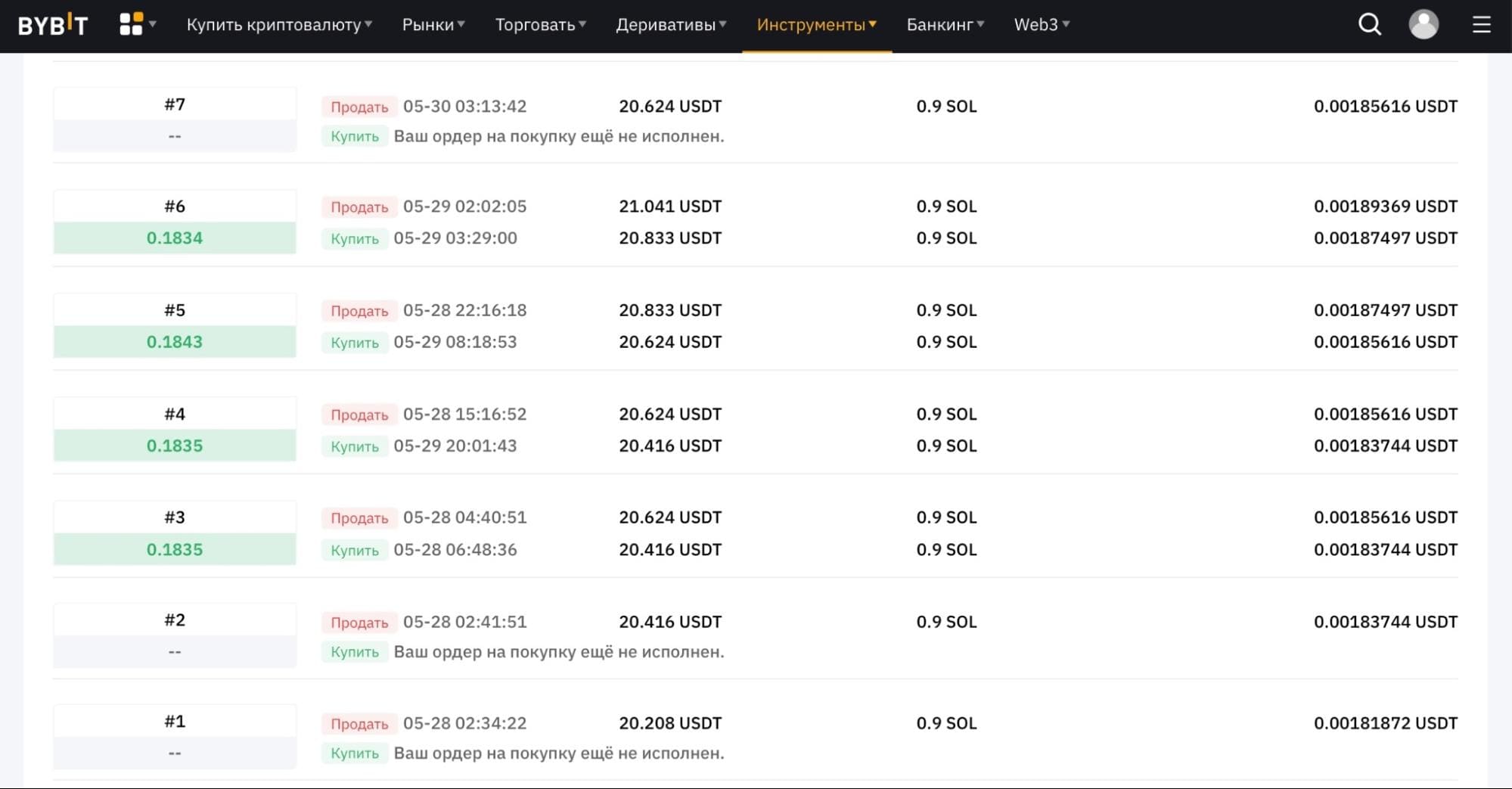Select the #1 grid order label
Screen dimensions: 1512x789
coord(175,722)
